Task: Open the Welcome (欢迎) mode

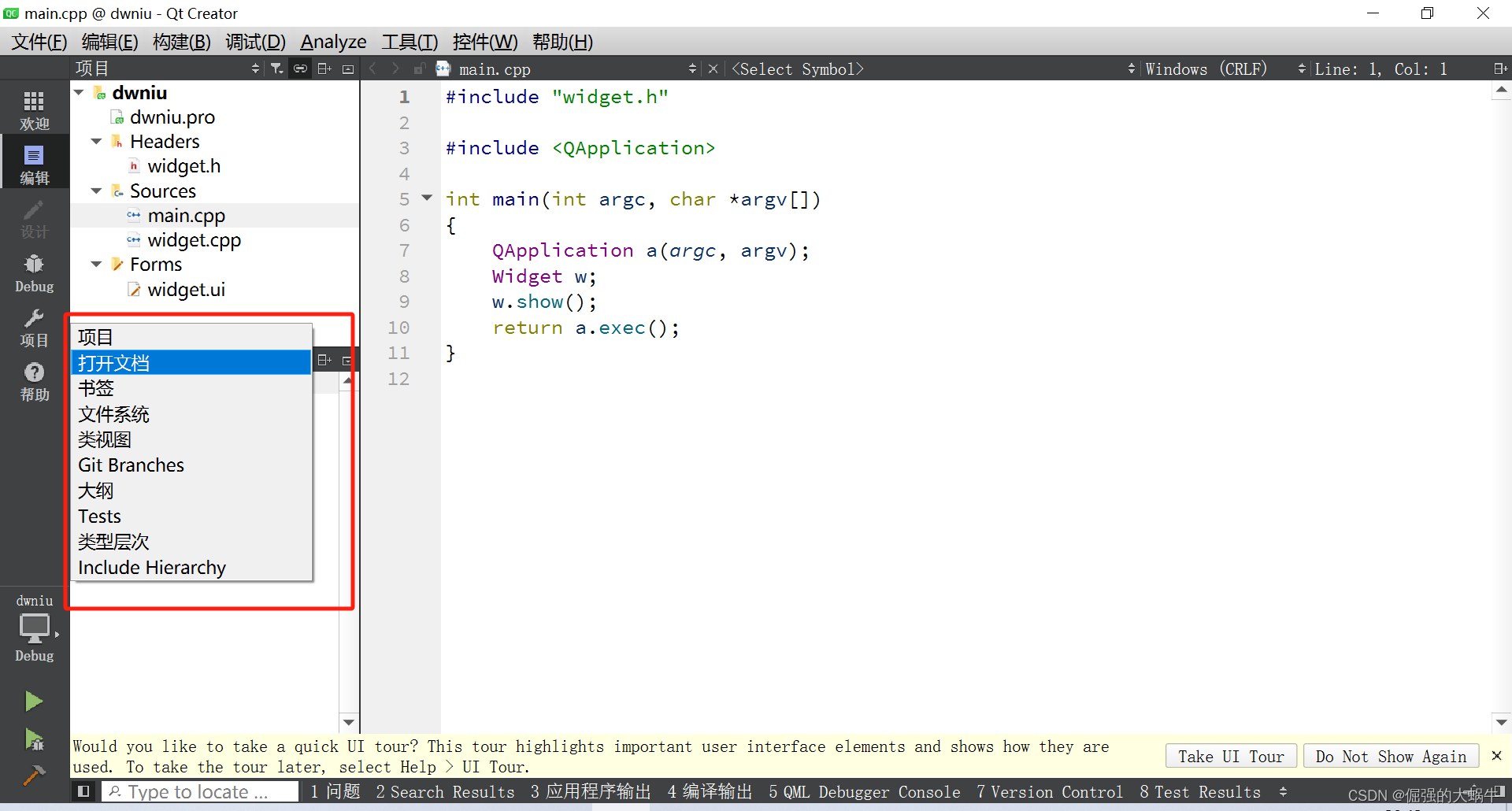Action: tap(34, 109)
